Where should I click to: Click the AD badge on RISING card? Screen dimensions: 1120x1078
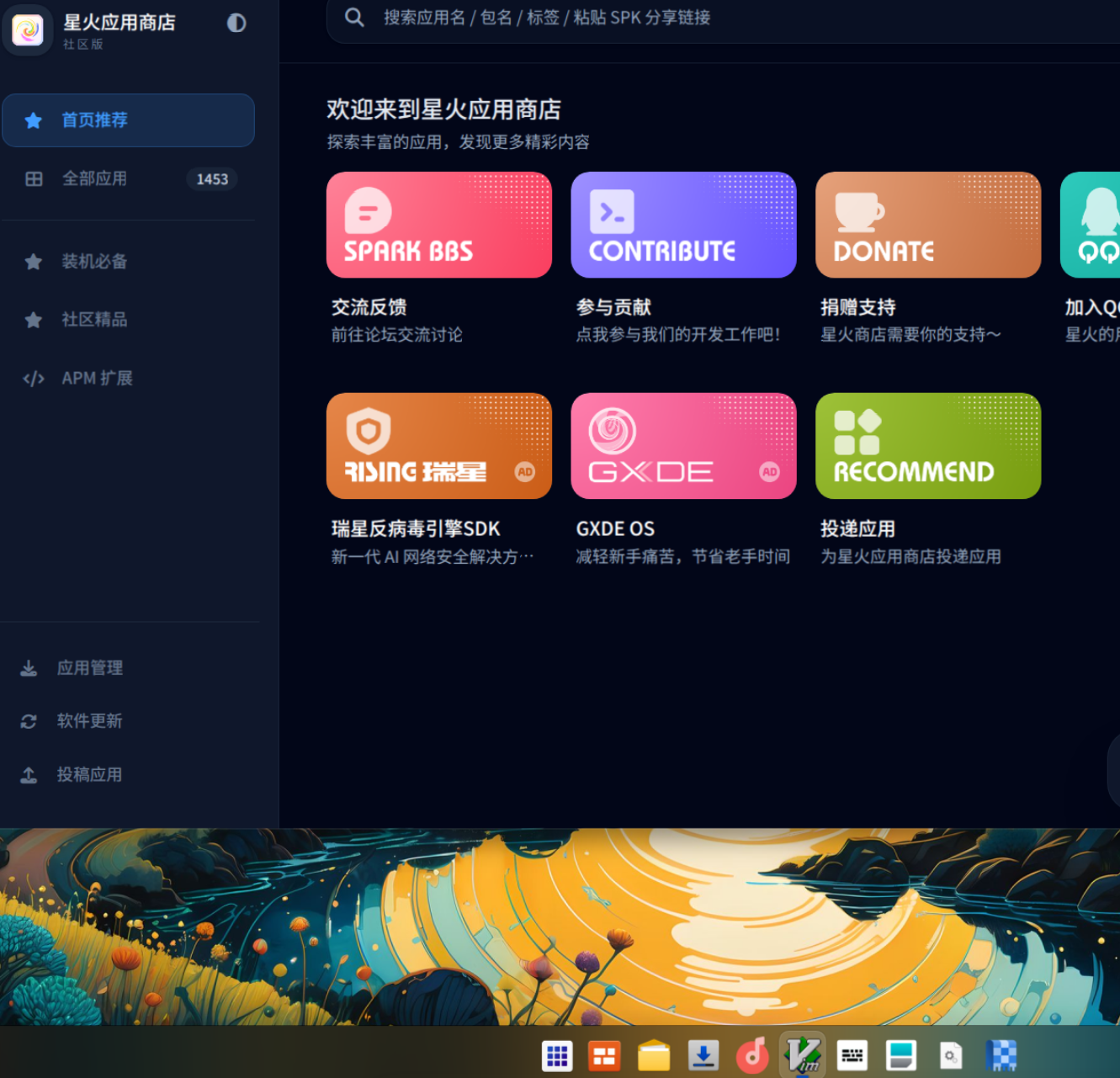pos(525,472)
